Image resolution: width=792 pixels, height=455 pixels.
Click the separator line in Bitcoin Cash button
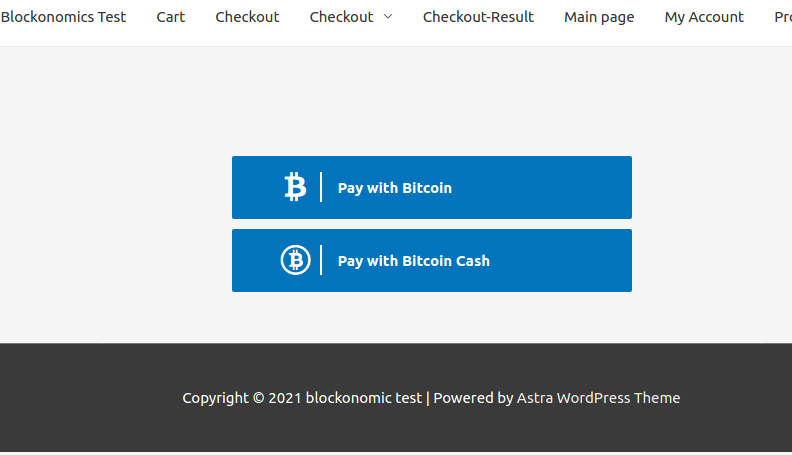(321, 260)
